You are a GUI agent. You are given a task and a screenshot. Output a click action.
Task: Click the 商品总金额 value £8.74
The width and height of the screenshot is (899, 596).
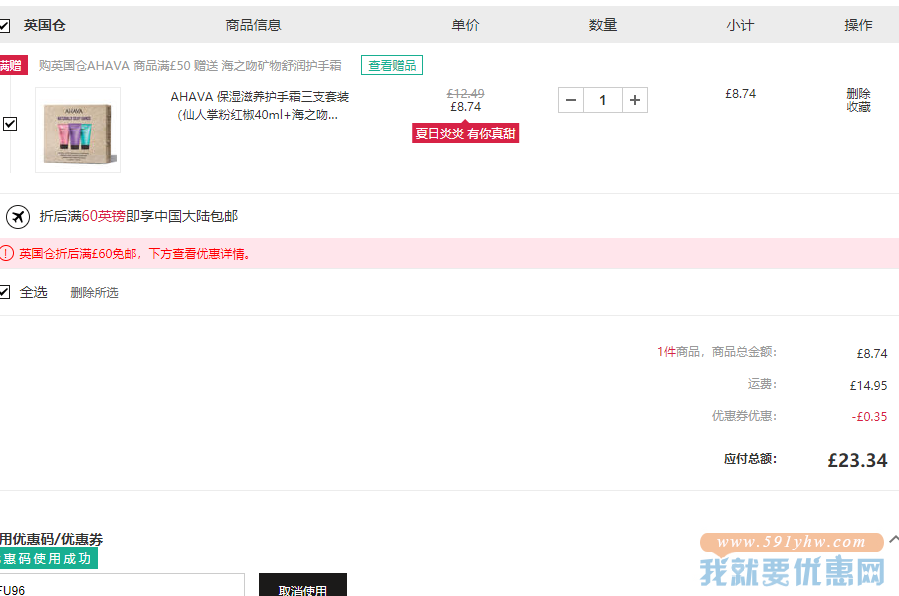coord(871,354)
